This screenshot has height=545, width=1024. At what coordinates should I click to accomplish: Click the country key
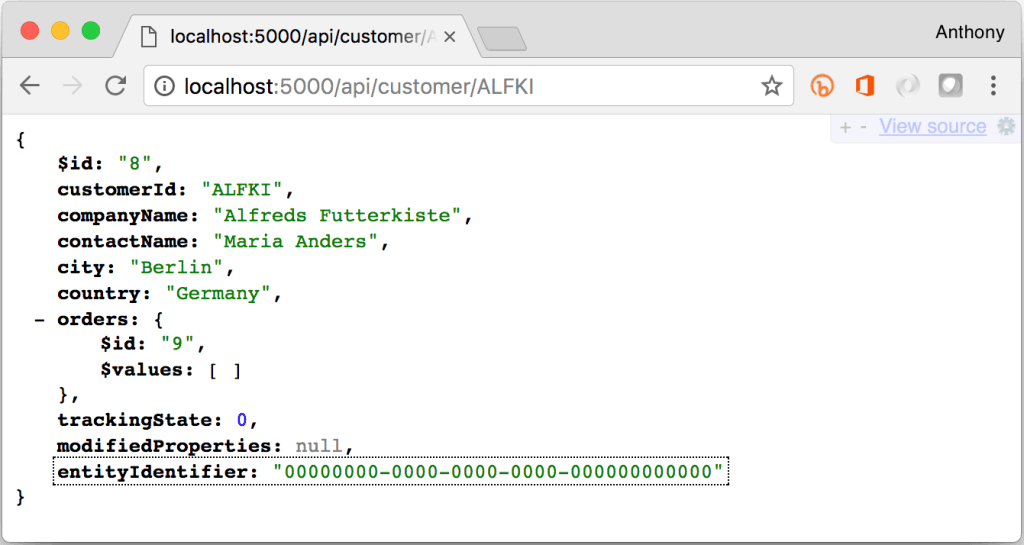pos(99,294)
